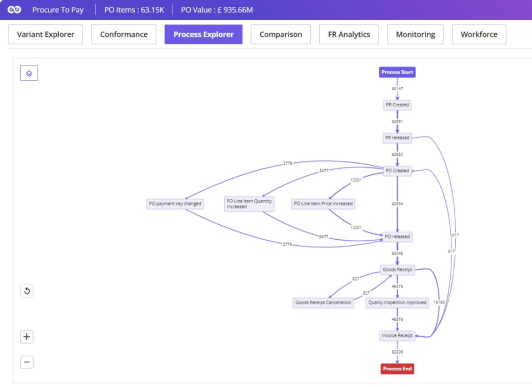Select the PO payment key changed node
The image size is (532, 387).
[x=175, y=204]
